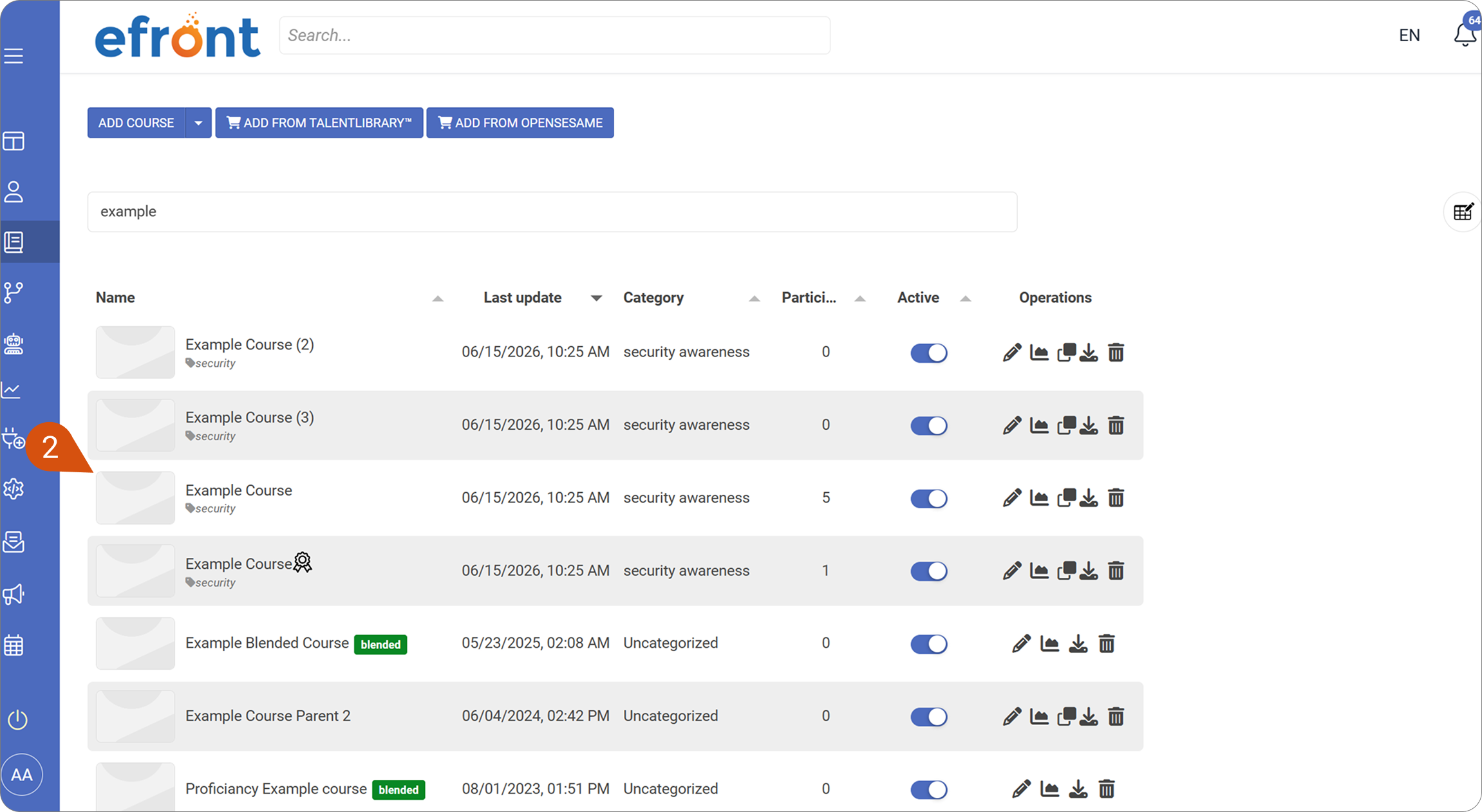The height and width of the screenshot is (812, 1482).
Task: Open the Reports chart icon in sidebar
Action: pos(12,390)
